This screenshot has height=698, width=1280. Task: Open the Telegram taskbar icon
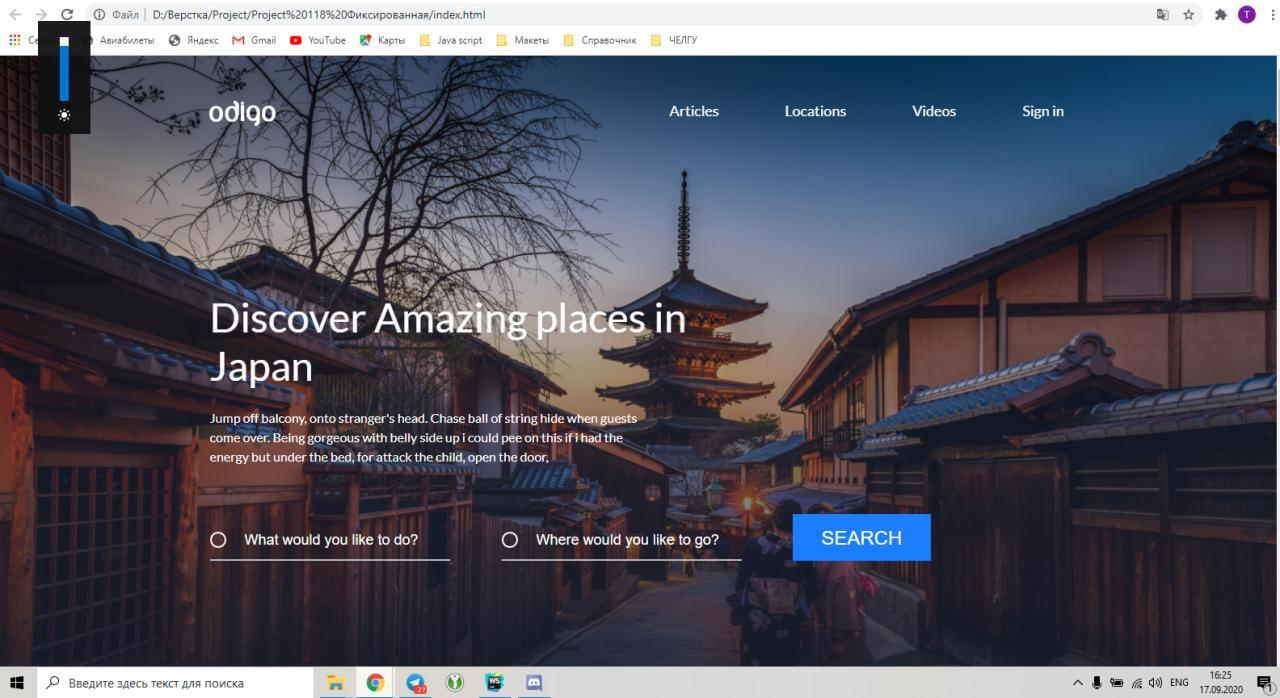point(415,683)
